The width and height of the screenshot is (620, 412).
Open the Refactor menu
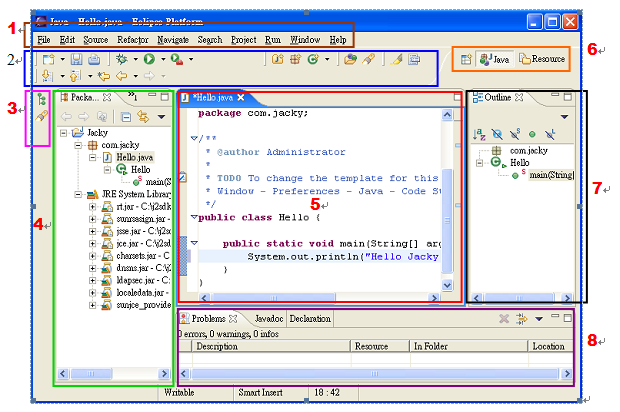pos(132,40)
